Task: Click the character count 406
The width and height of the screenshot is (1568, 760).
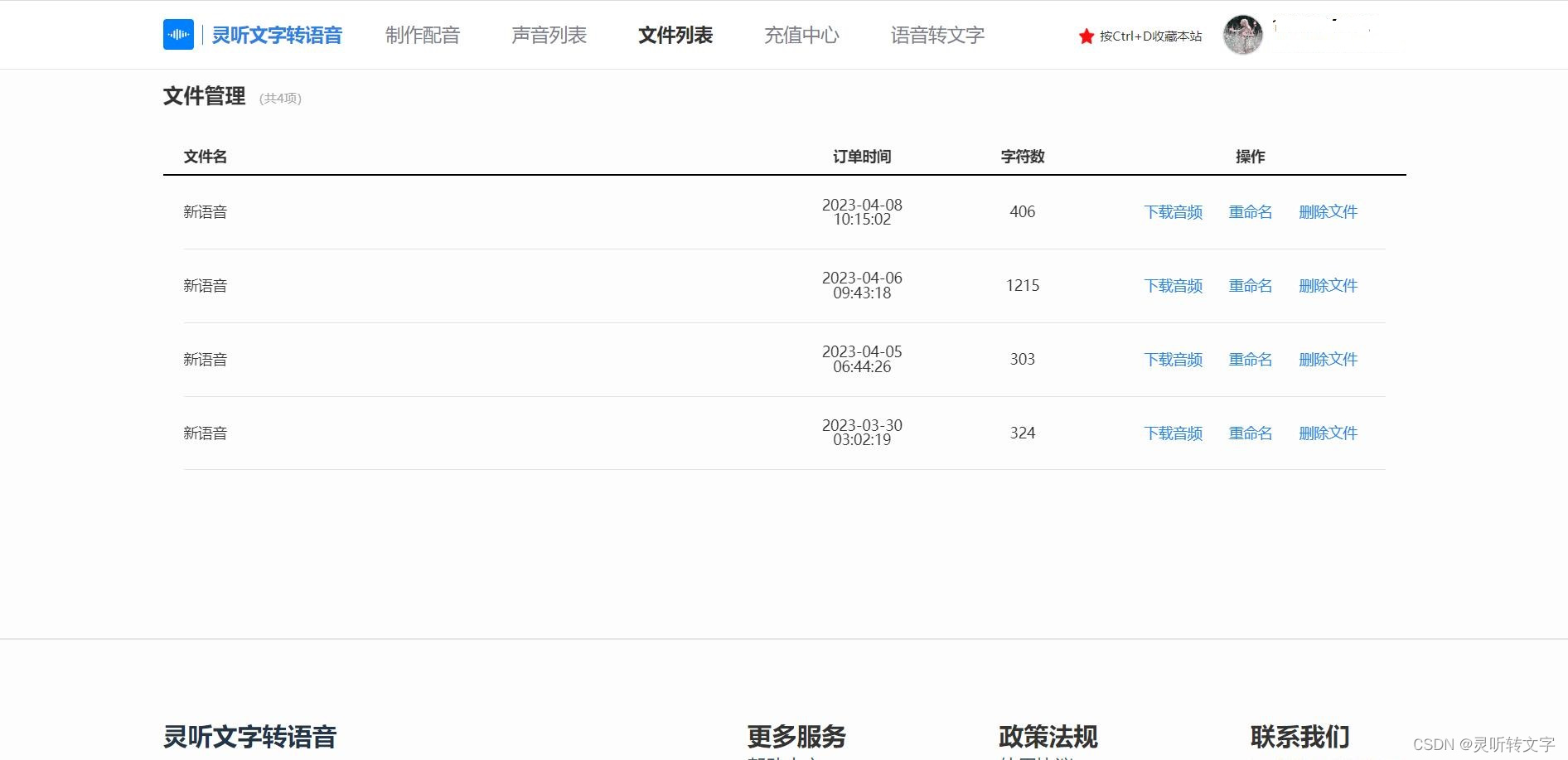Action: (1023, 212)
